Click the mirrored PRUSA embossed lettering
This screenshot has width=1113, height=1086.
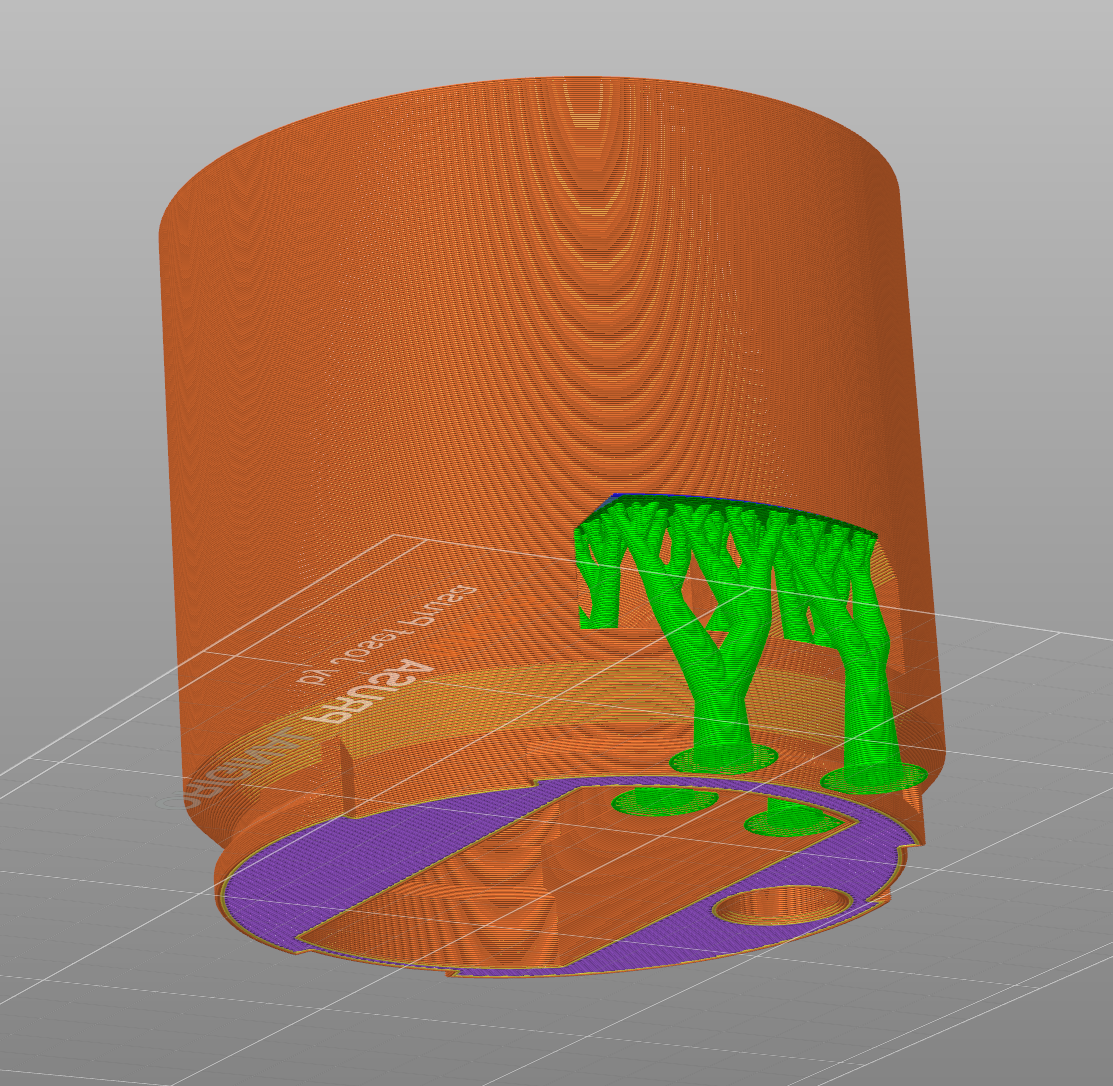[367, 692]
